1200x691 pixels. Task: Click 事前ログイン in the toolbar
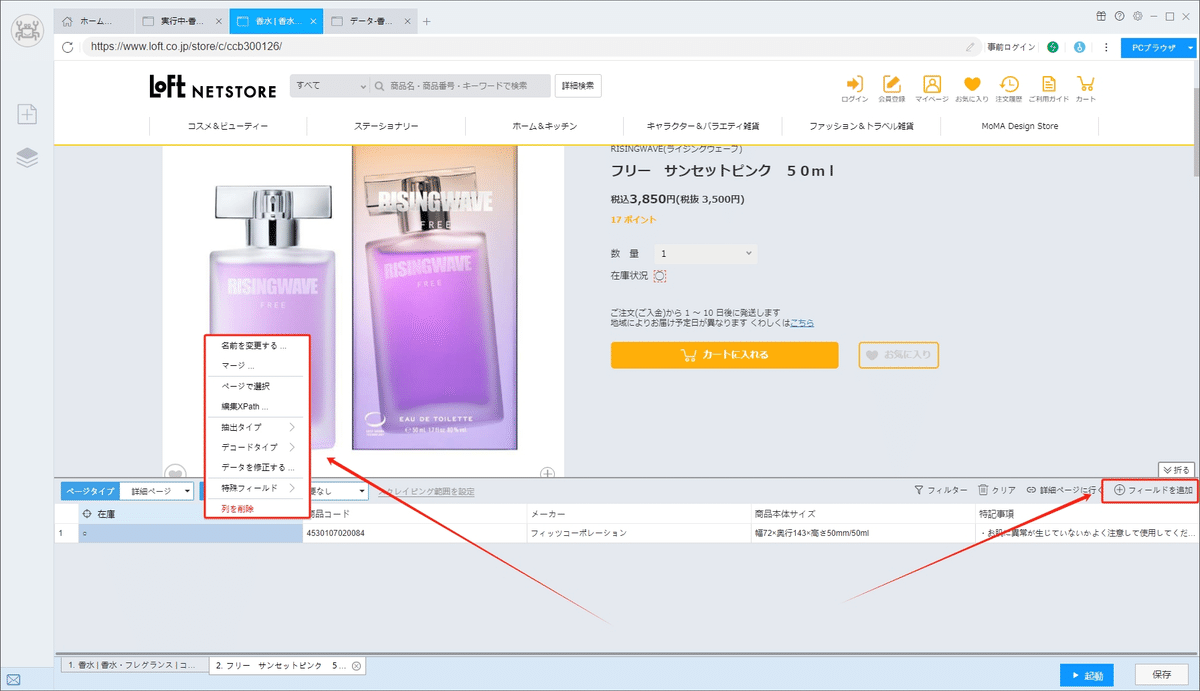coord(1011,46)
